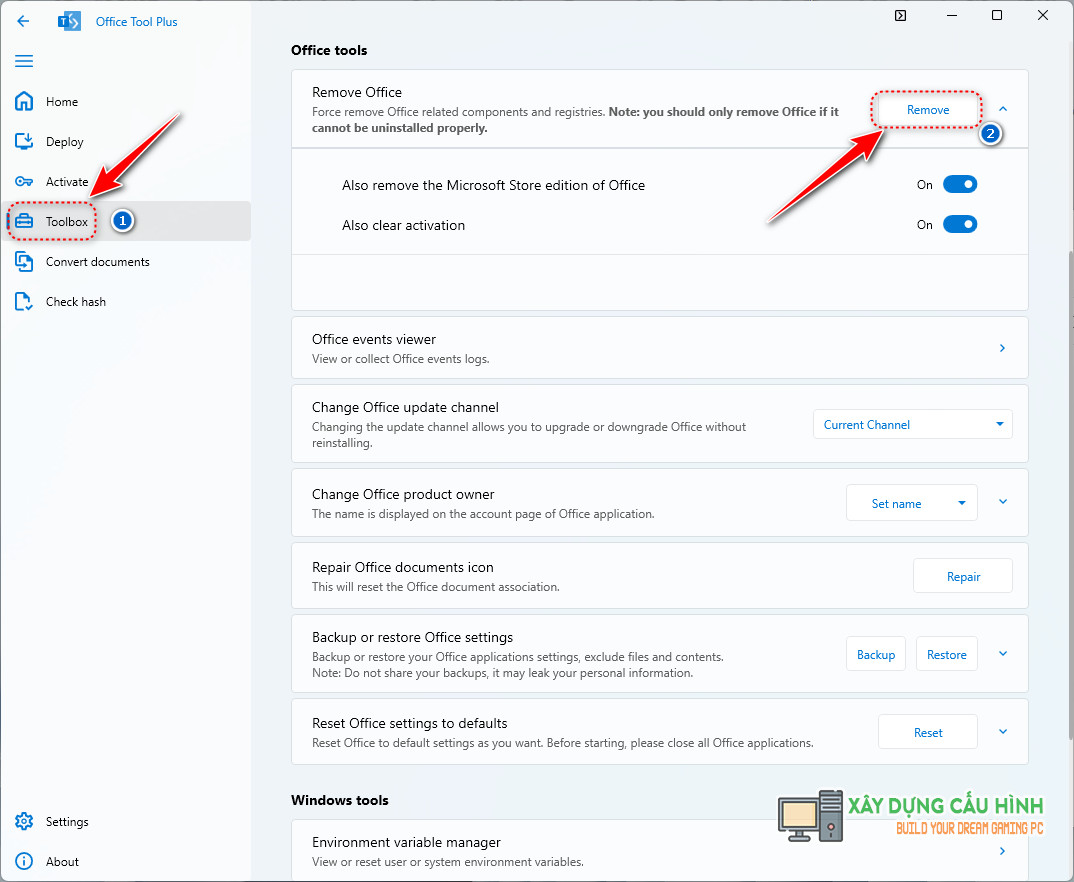
Task: Open the Current Channel dropdown
Action: point(912,424)
